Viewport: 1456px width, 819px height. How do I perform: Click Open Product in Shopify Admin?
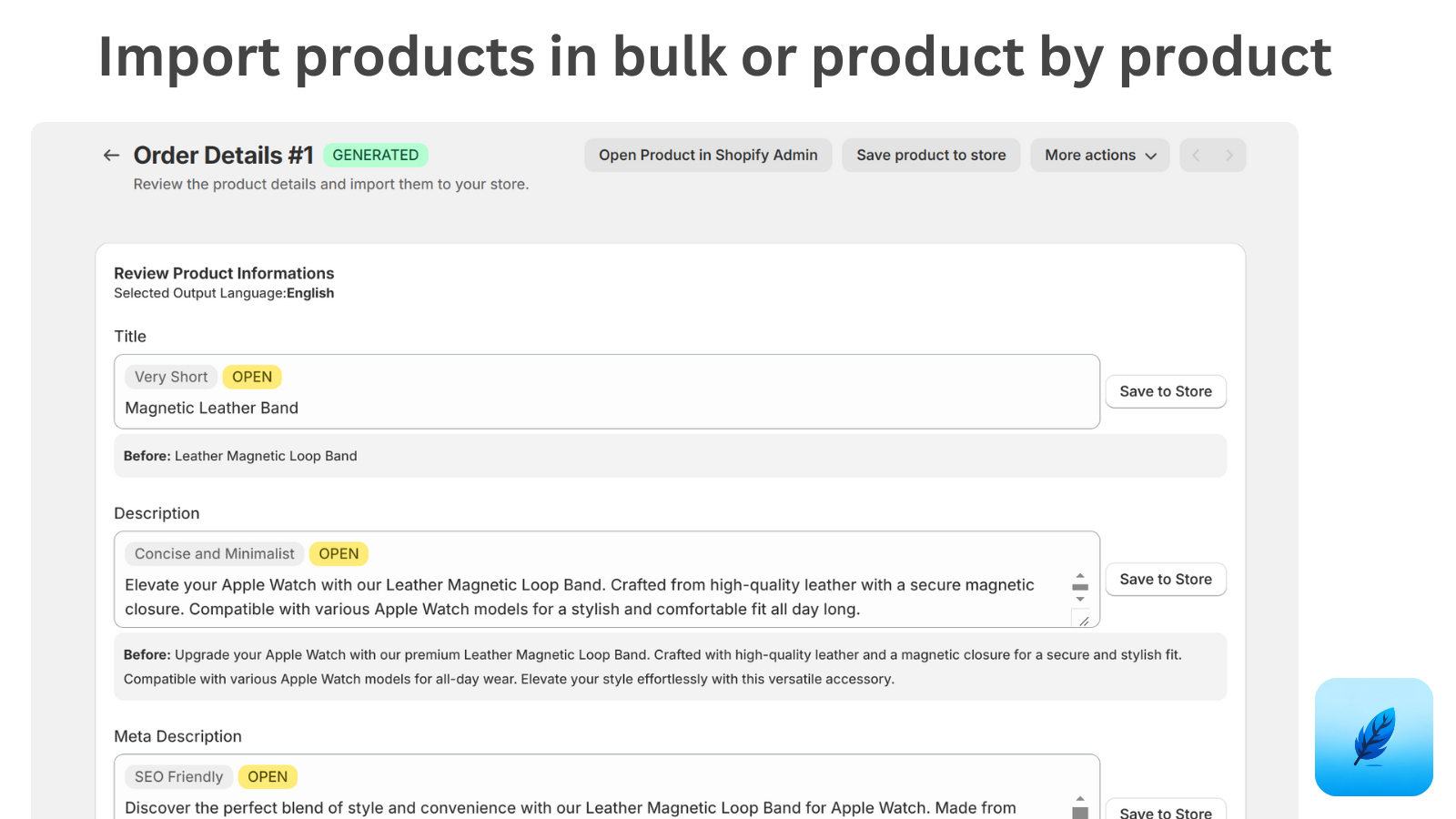pos(708,156)
